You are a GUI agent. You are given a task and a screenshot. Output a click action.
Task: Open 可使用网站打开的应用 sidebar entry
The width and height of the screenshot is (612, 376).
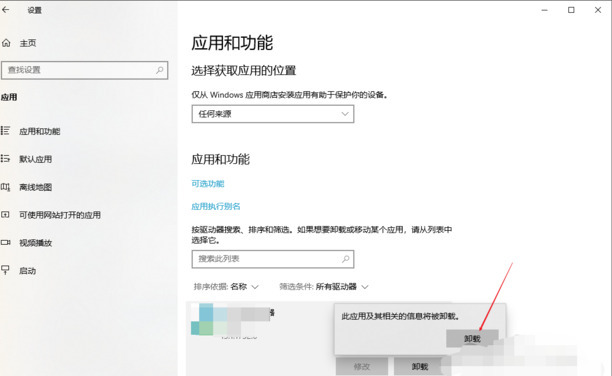[60, 215]
